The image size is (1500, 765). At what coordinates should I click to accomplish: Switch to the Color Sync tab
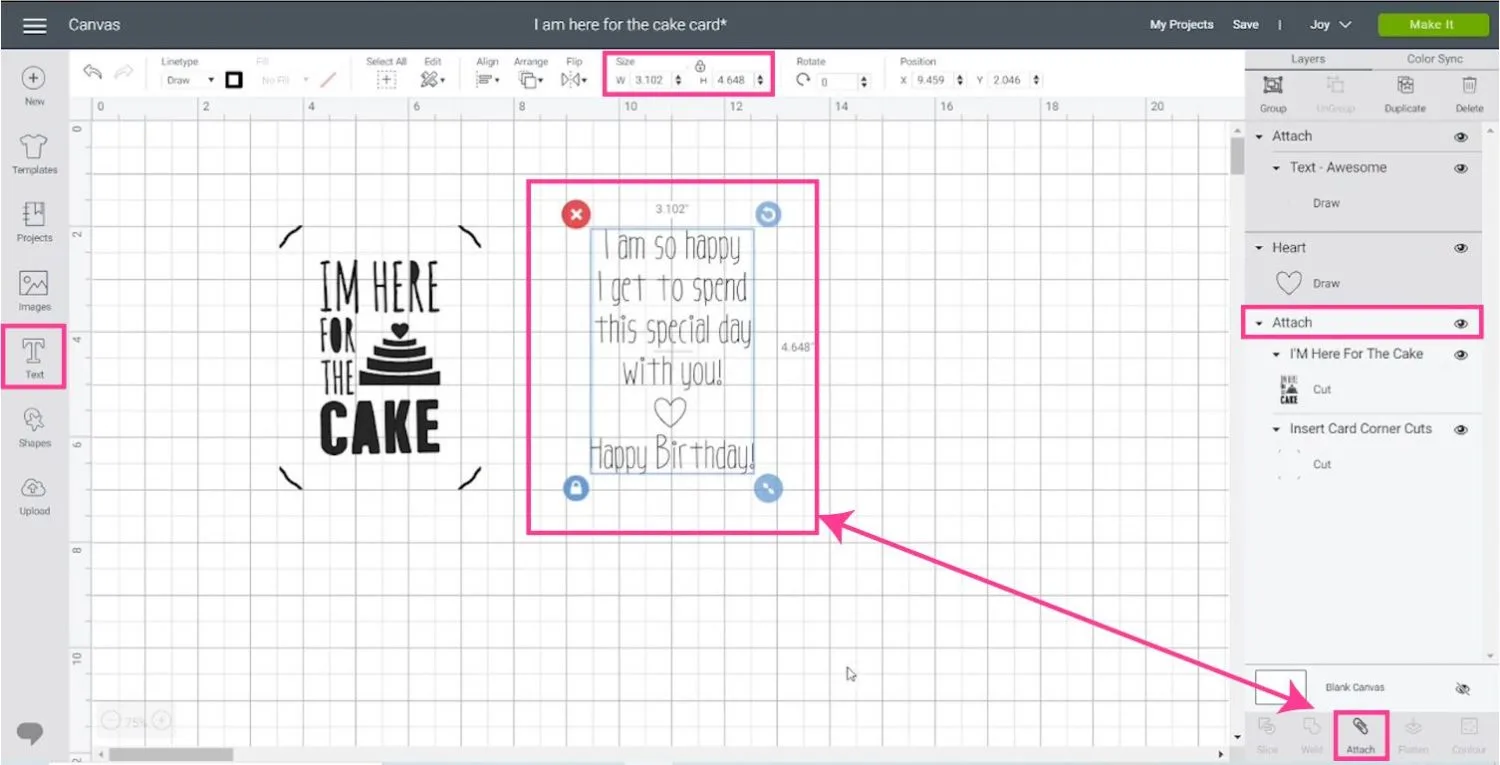pos(1434,59)
